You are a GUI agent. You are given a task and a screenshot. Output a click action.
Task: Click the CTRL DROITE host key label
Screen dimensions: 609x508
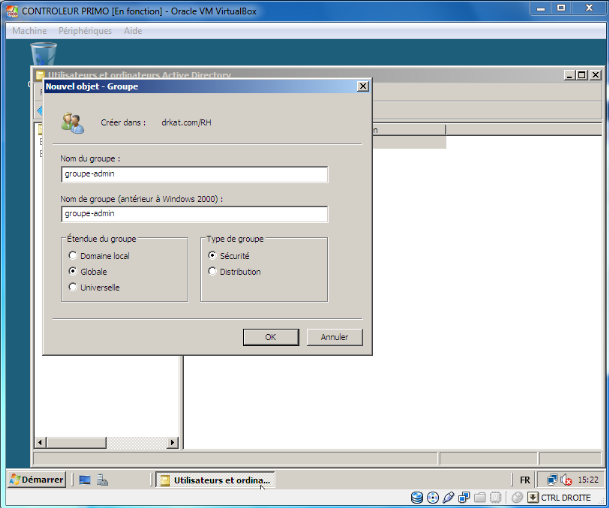pyautogui.click(x=566, y=498)
